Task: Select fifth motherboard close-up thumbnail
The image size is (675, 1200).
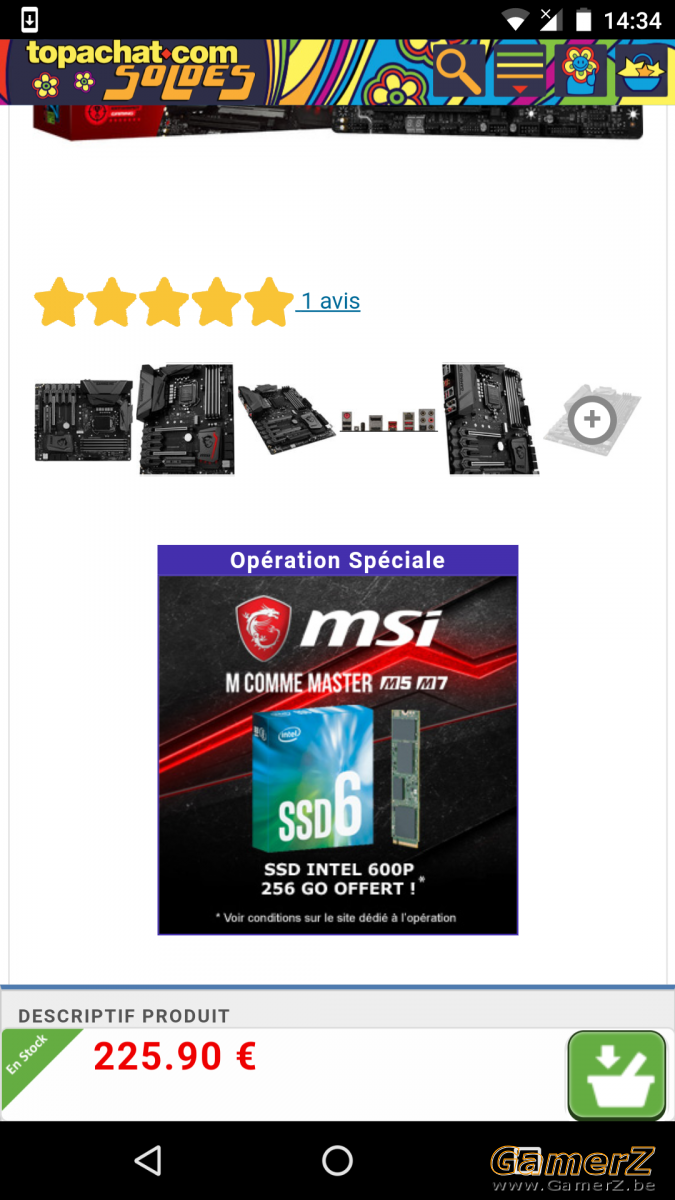Action: tap(491, 419)
